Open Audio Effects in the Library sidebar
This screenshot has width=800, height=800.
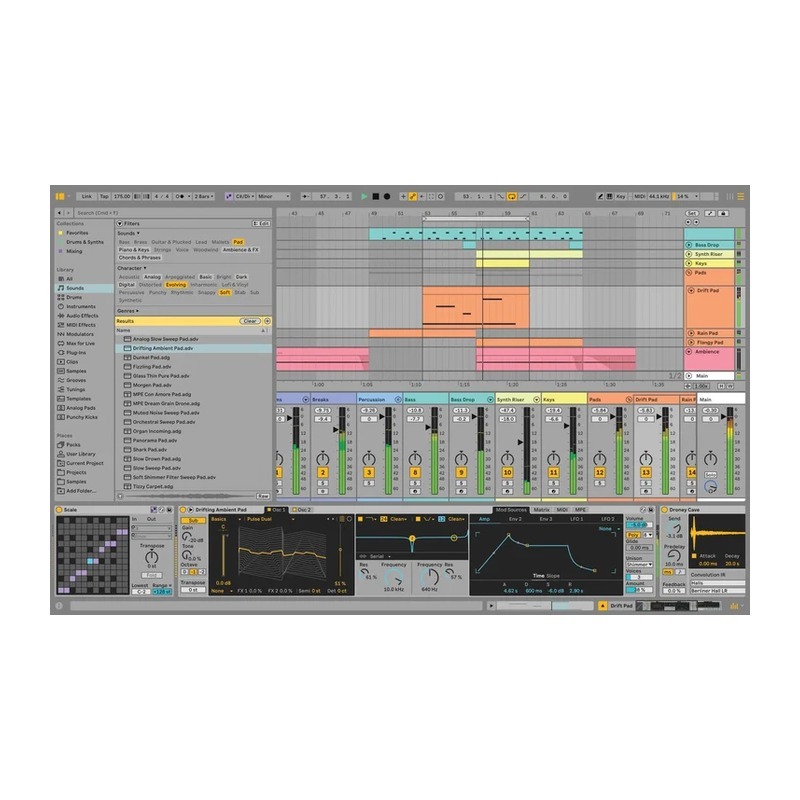[x=82, y=316]
